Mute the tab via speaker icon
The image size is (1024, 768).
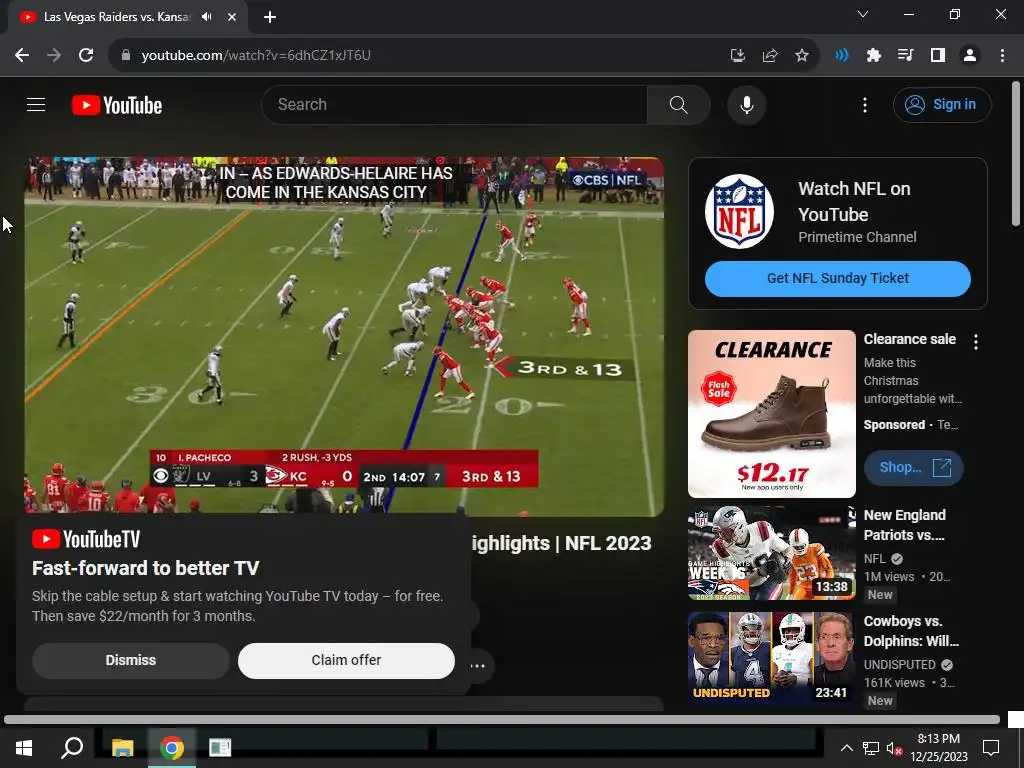coord(207,17)
